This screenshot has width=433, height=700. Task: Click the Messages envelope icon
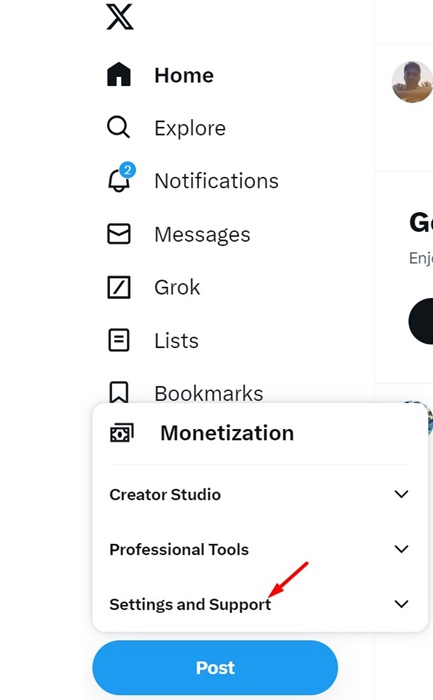(119, 234)
